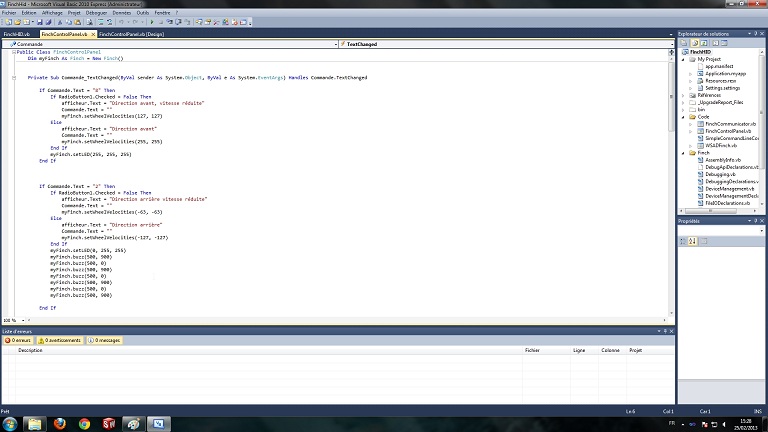Image resolution: width=768 pixels, height=432 pixels.
Task: Click the alphabetical sort icon in Propriétés
Action: [x=693, y=241]
